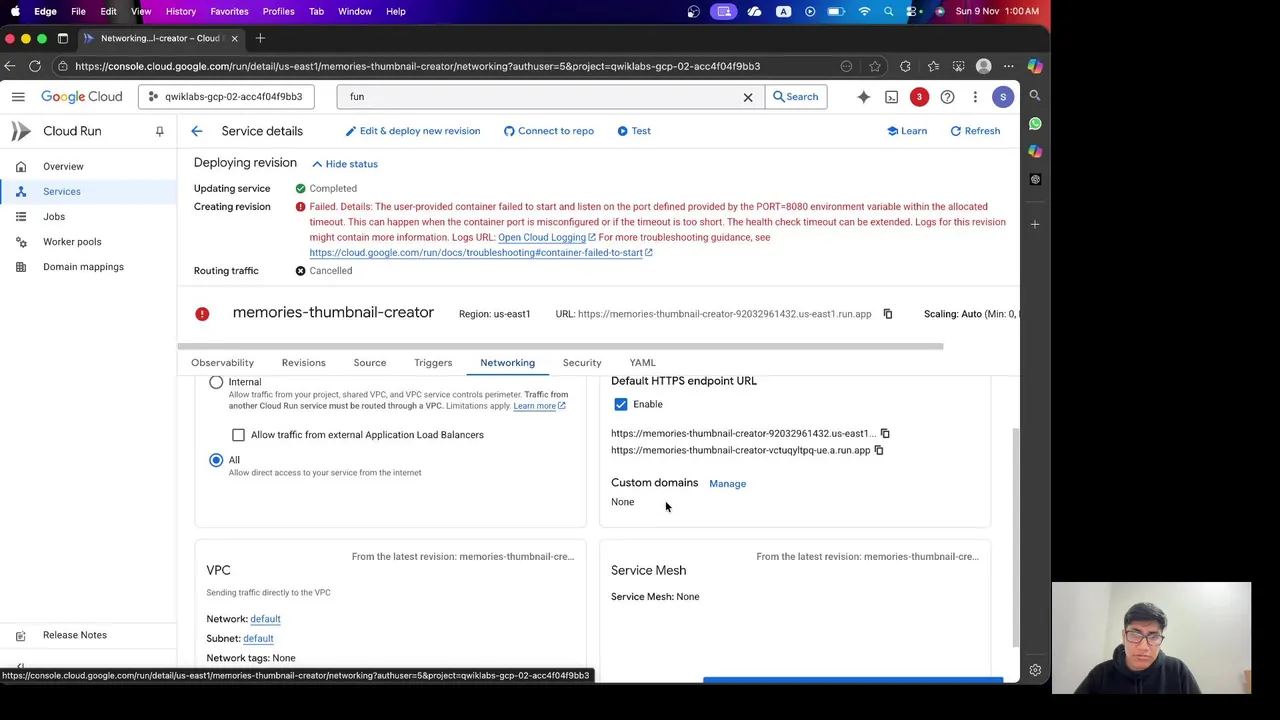Image resolution: width=1280 pixels, height=720 pixels.
Task: Clear the search field with X
Action: [x=748, y=97]
